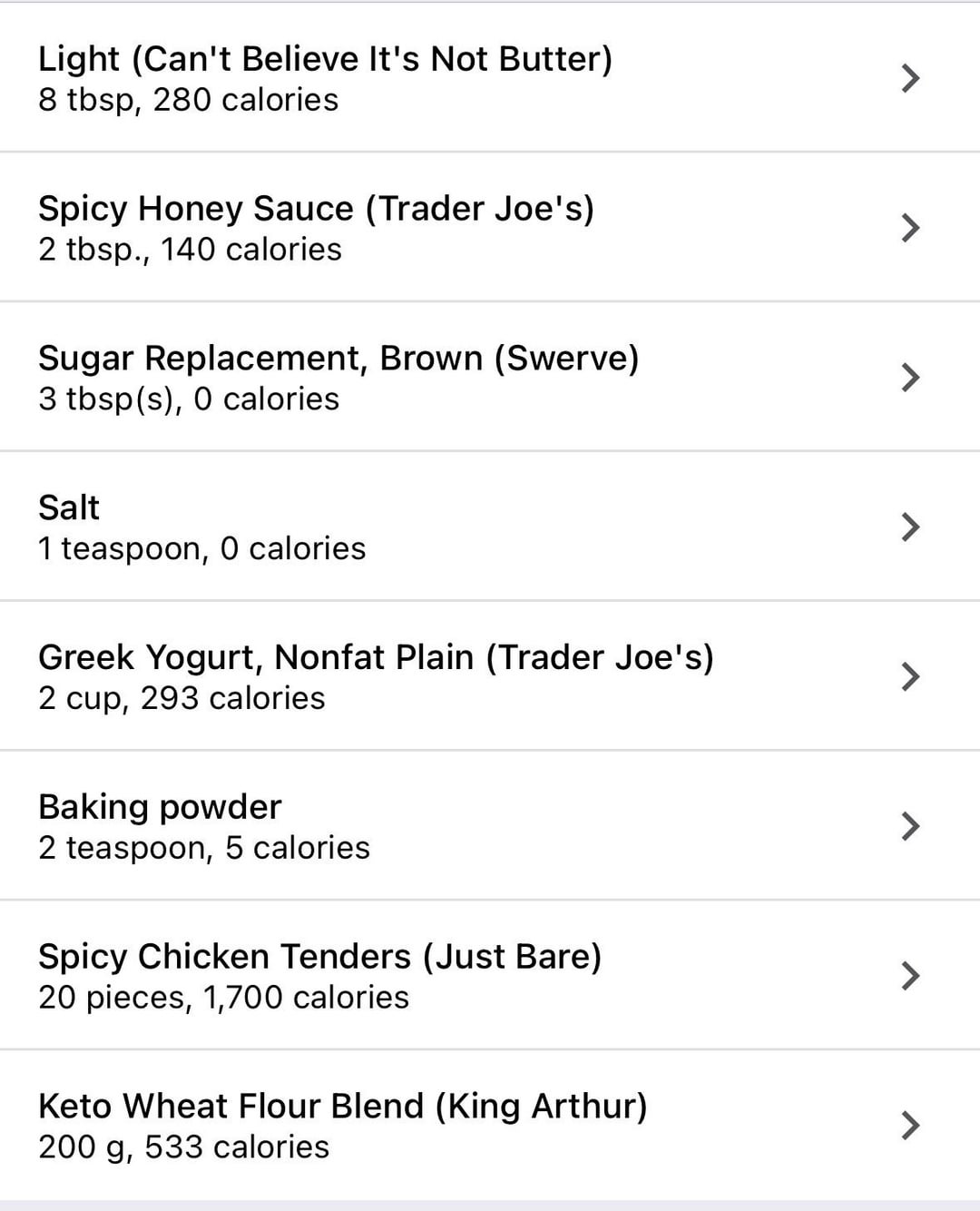This screenshot has width=980, height=1211.
Task: Tap the Baking powder row chevron
Action: (x=910, y=826)
